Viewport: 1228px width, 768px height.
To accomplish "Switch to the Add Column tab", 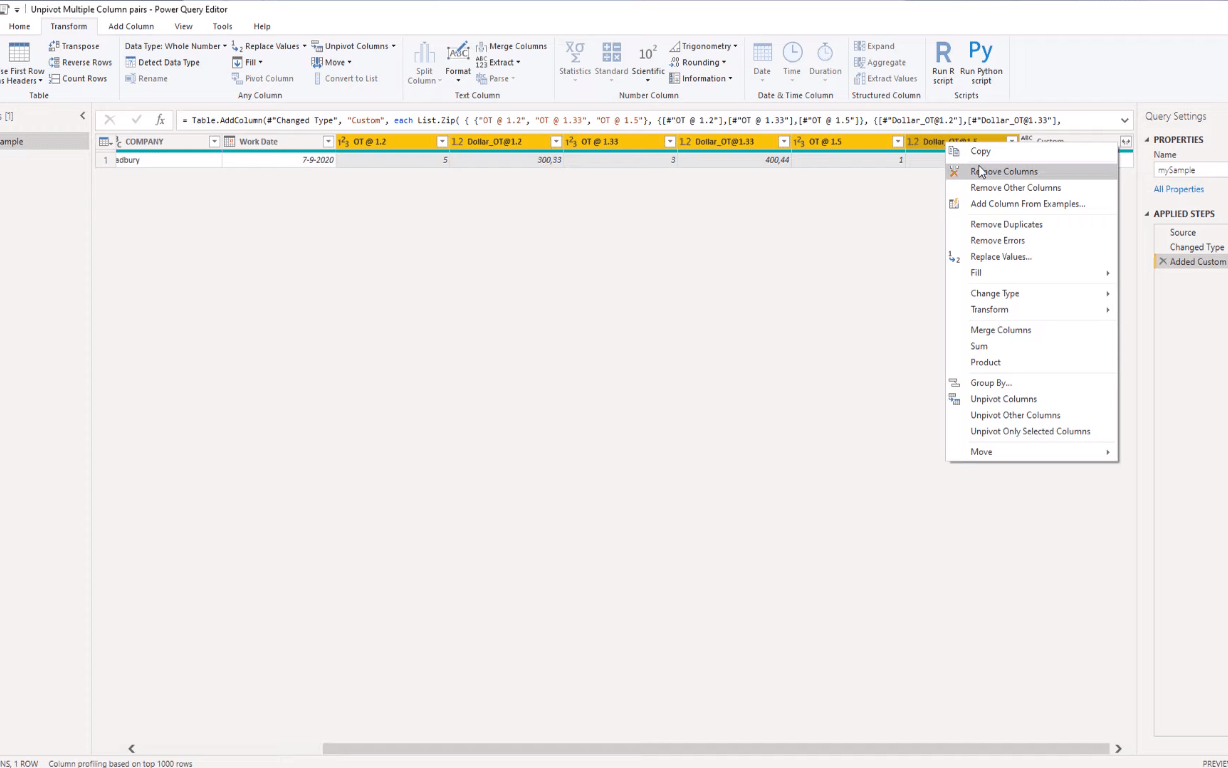I will [131, 27].
